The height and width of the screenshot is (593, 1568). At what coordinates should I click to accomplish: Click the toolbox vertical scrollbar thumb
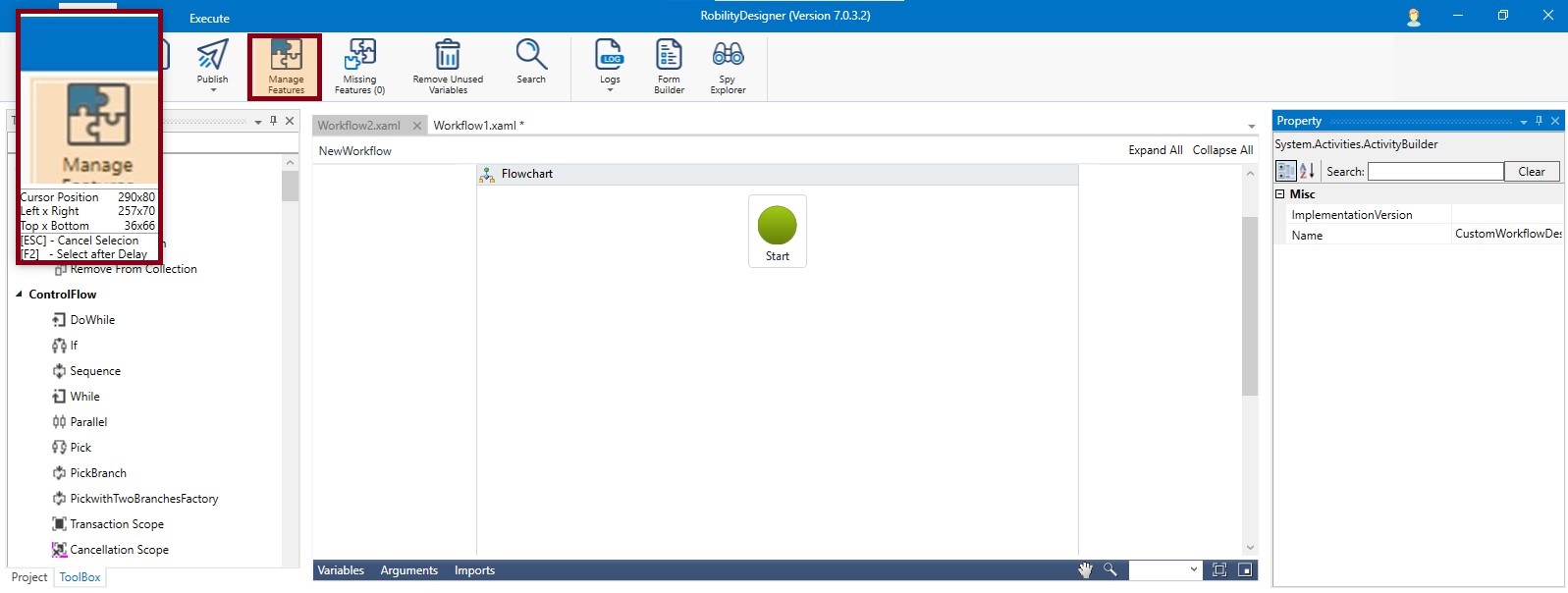point(290,187)
